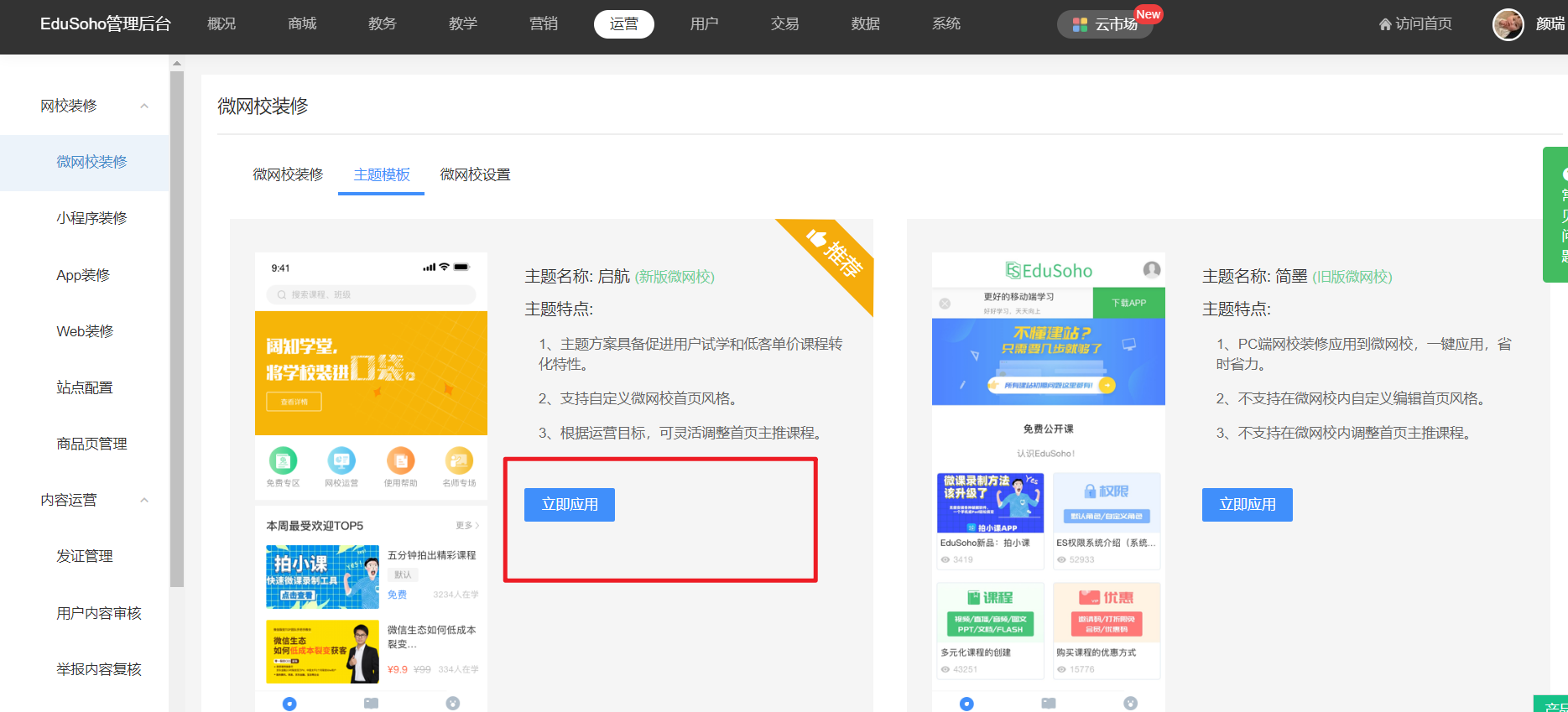Collapse the 网校装修 sidebar group

coord(144,106)
